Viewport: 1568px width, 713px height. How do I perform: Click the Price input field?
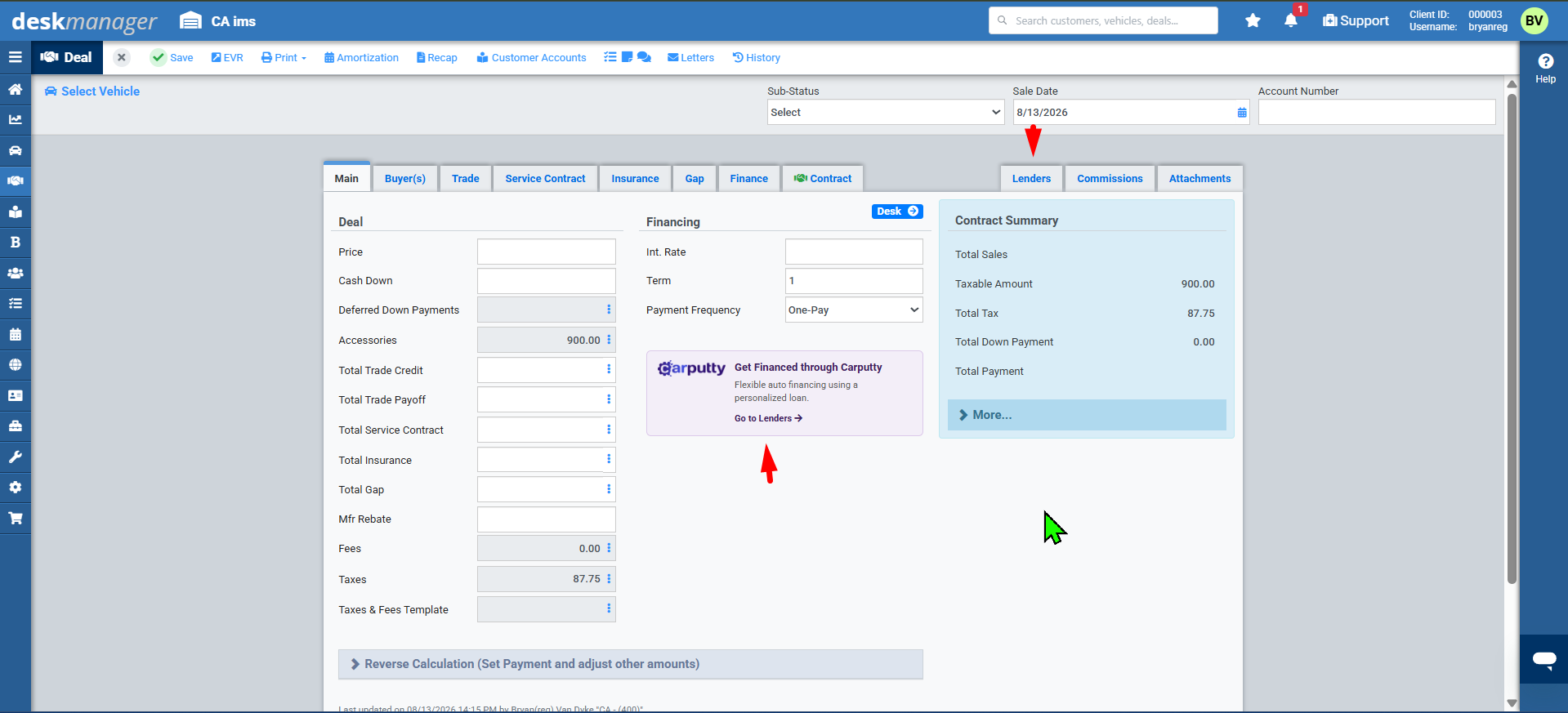(x=547, y=252)
